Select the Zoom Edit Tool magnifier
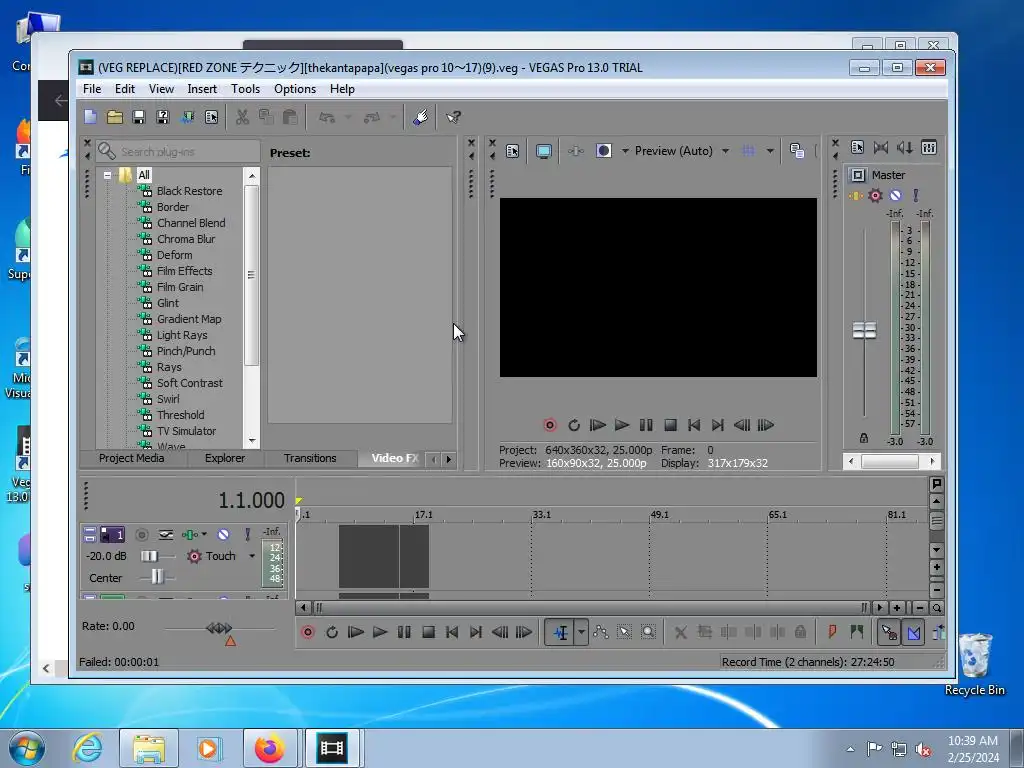1024x768 pixels. 648,632
